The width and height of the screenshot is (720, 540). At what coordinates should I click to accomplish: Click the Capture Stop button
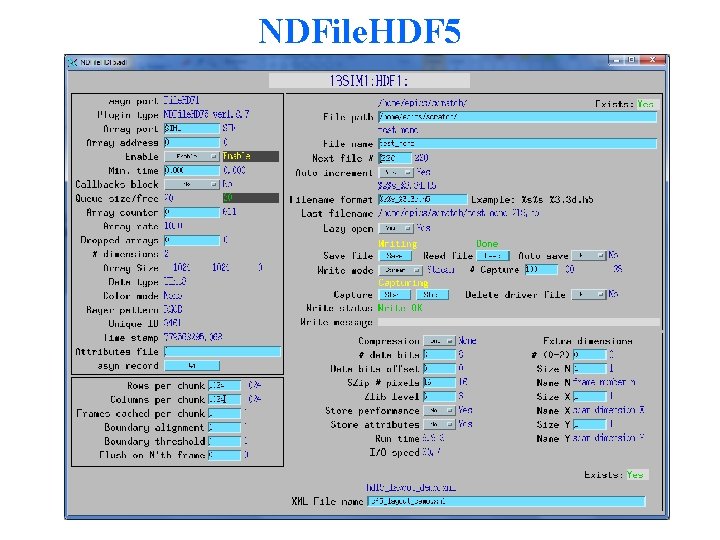click(433, 294)
